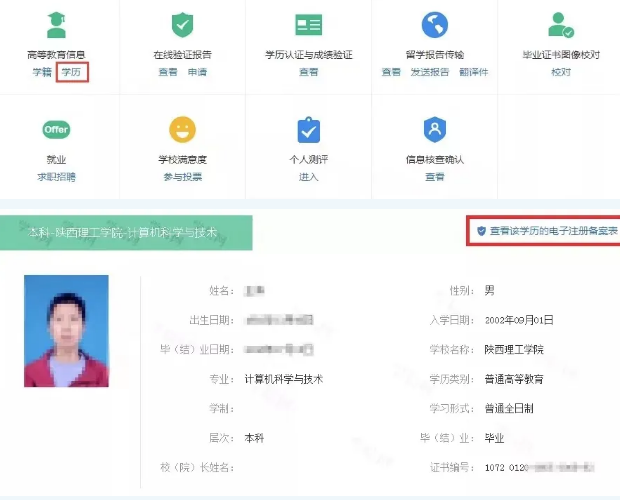Click the blue clipboard icon above 个人测评
Image resolution: width=620 pixels, height=500 pixels.
click(x=308, y=130)
